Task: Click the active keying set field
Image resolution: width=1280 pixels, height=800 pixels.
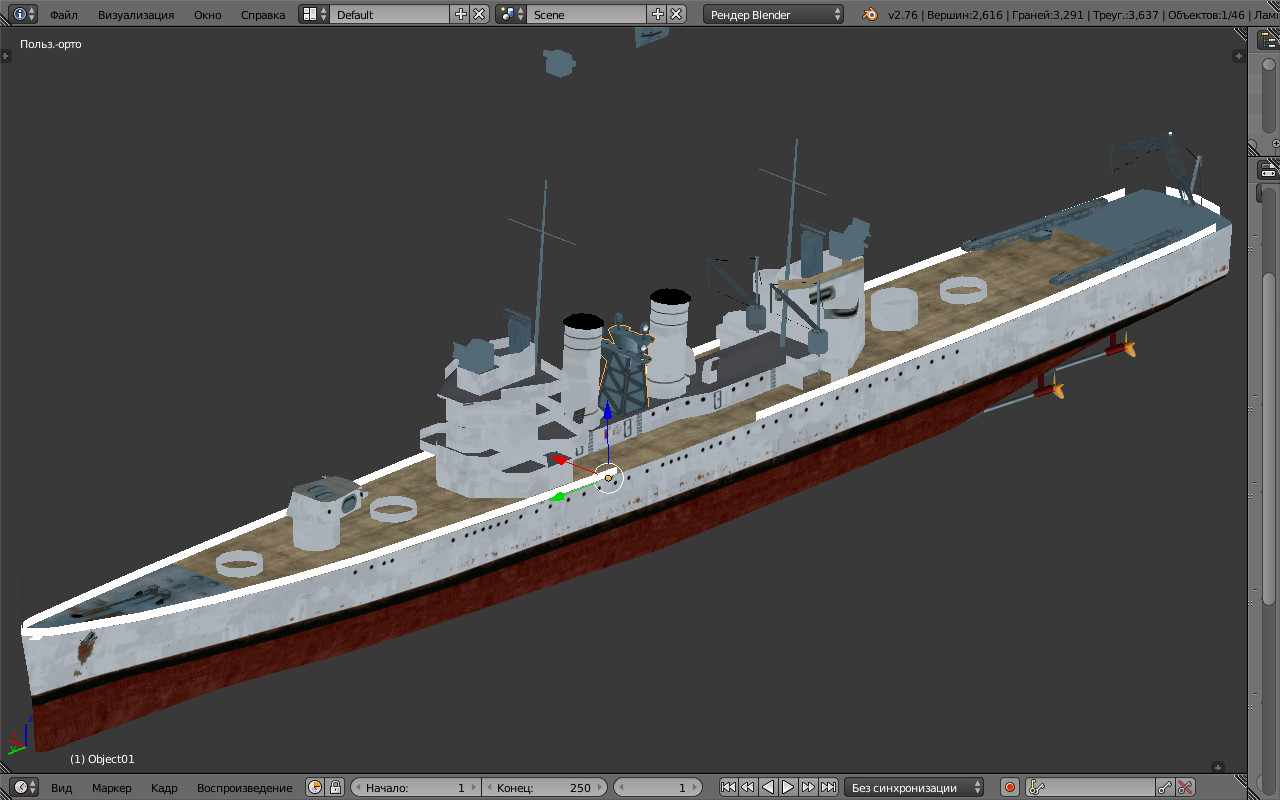Action: point(1090,787)
